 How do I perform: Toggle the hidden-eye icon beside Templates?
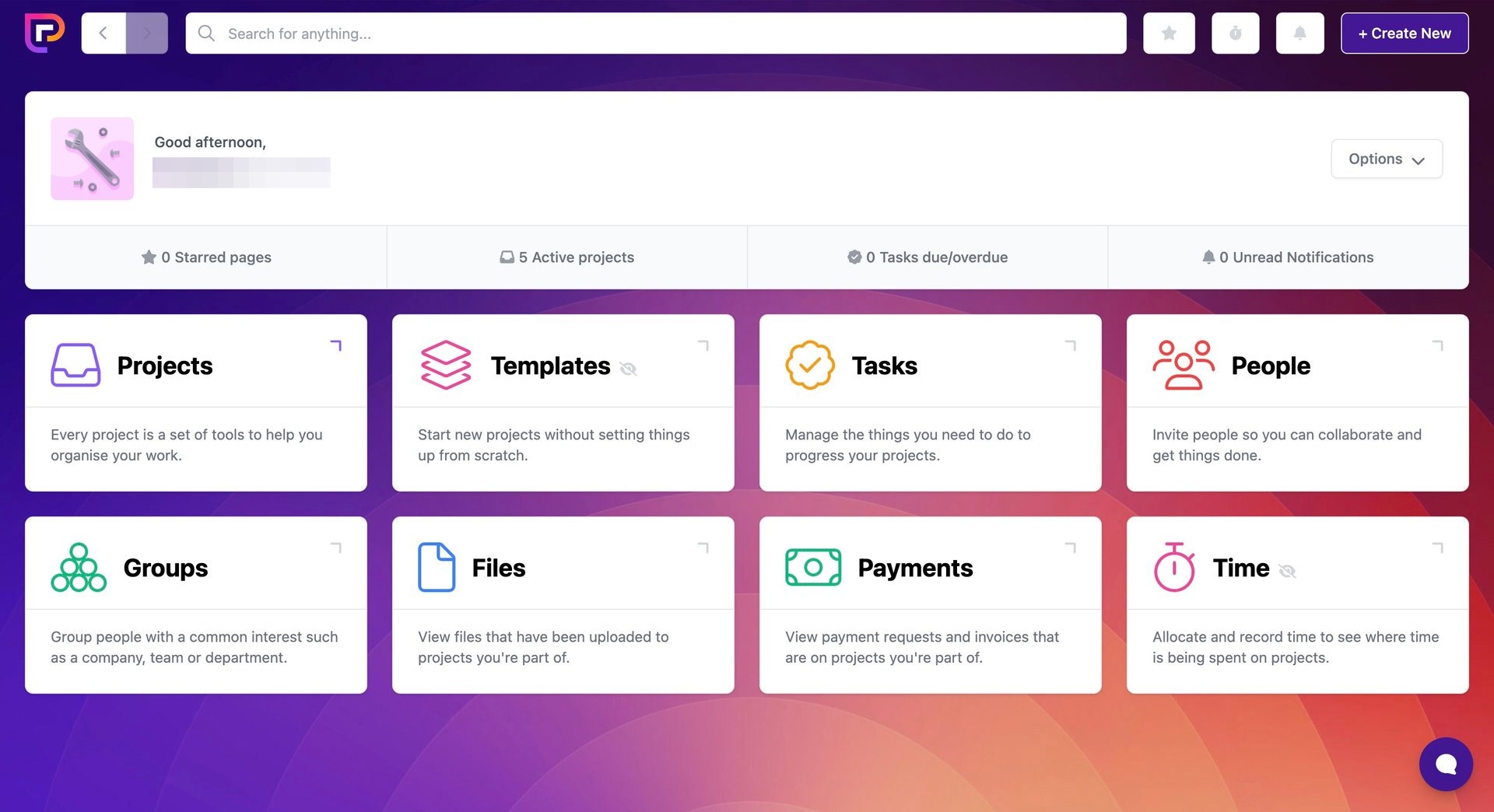click(629, 369)
